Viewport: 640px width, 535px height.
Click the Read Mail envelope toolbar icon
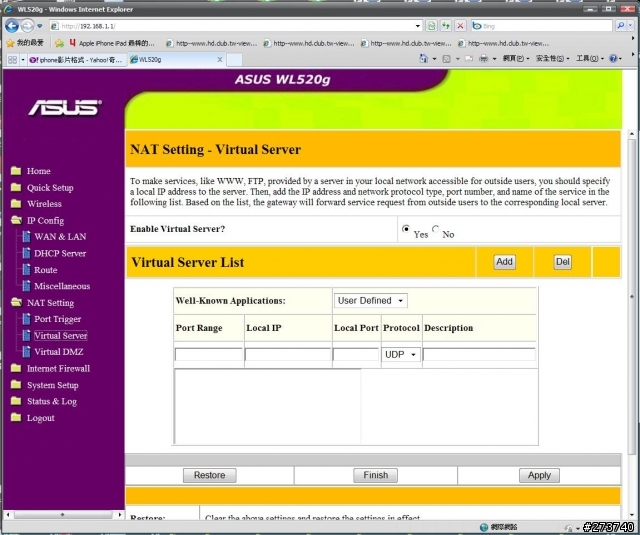(469, 59)
